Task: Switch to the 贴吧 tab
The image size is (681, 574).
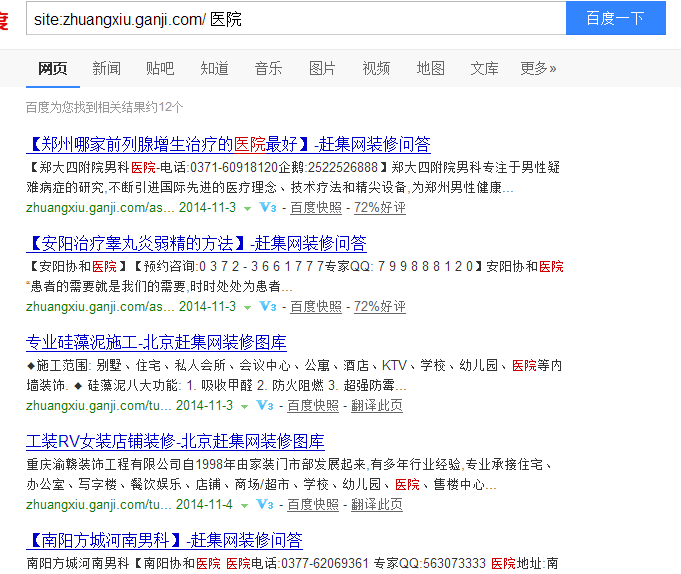Action: point(160,69)
